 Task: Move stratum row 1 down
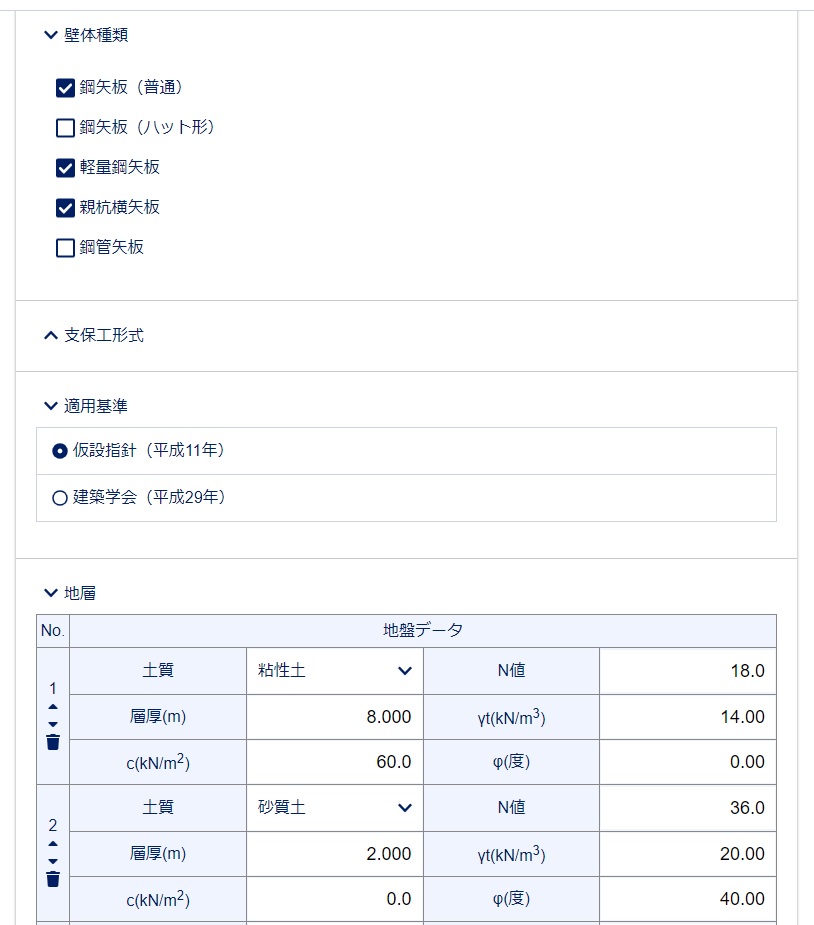[x=53, y=724]
